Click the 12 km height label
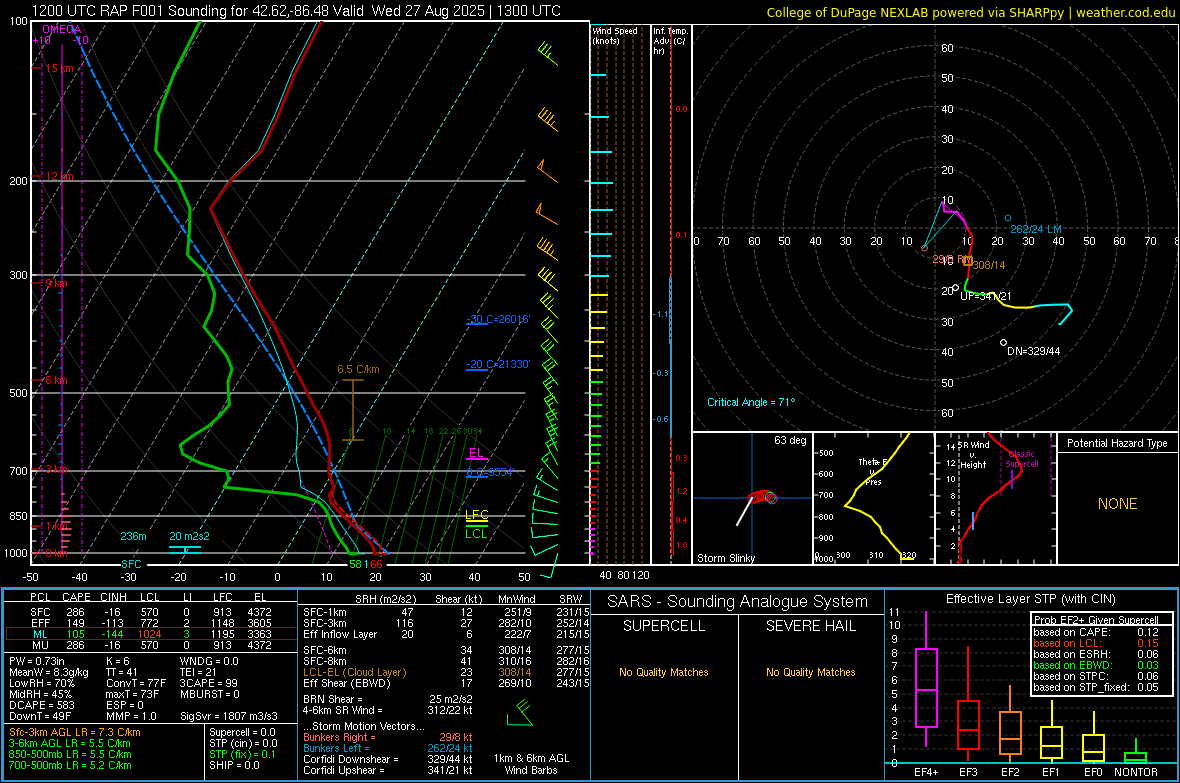 [59, 176]
